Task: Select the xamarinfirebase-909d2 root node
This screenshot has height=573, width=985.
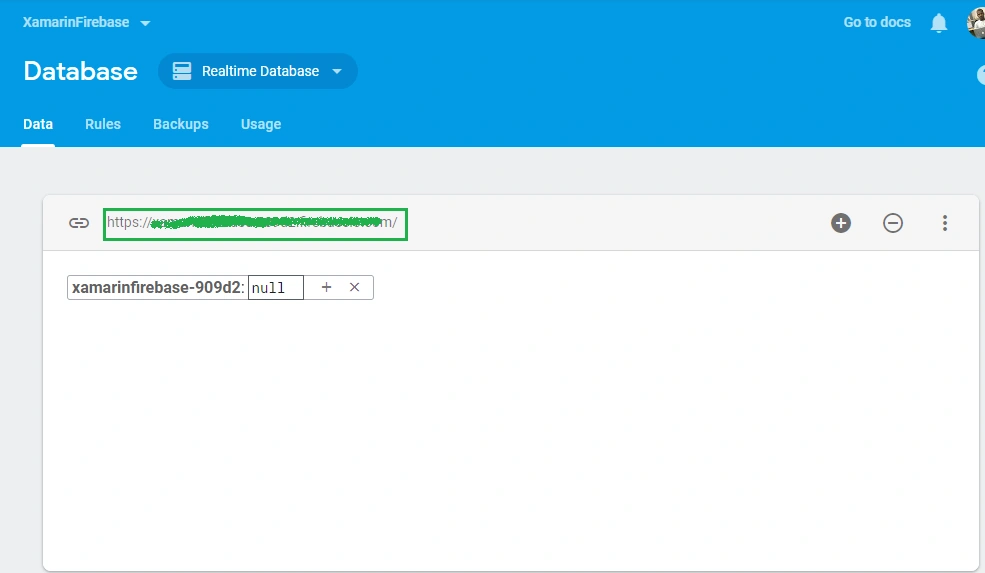Action: [156, 288]
